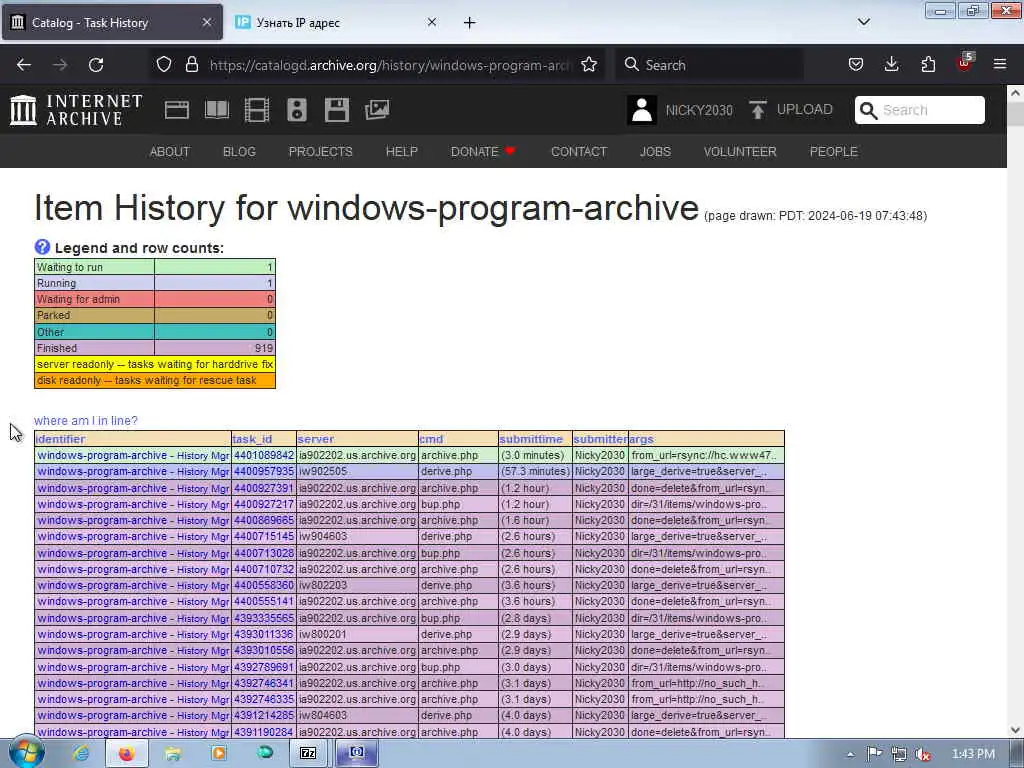Open the CONTACT menu item
1024x768 pixels.
click(x=579, y=152)
